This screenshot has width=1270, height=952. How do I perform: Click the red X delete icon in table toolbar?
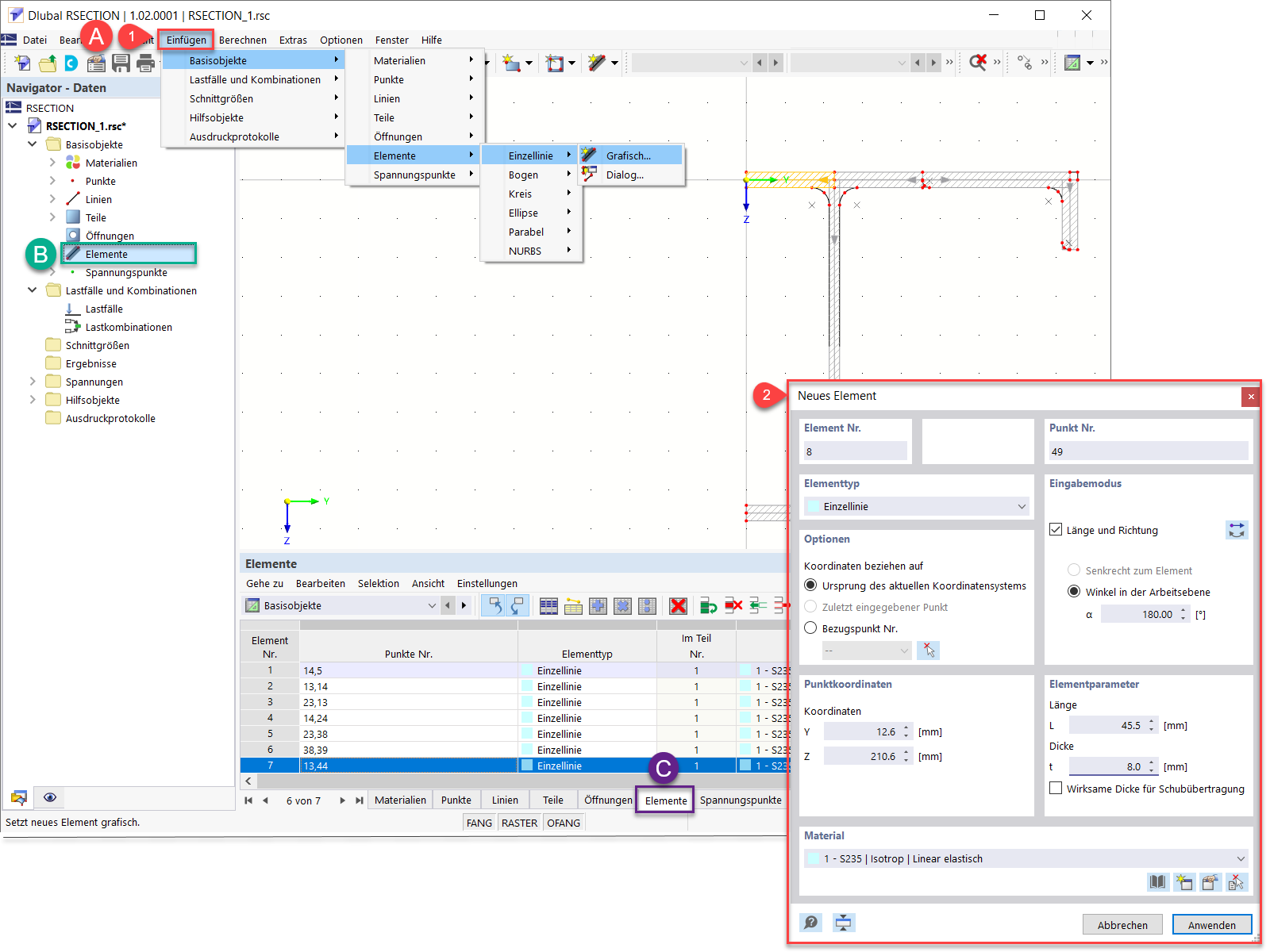(x=678, y=606)
